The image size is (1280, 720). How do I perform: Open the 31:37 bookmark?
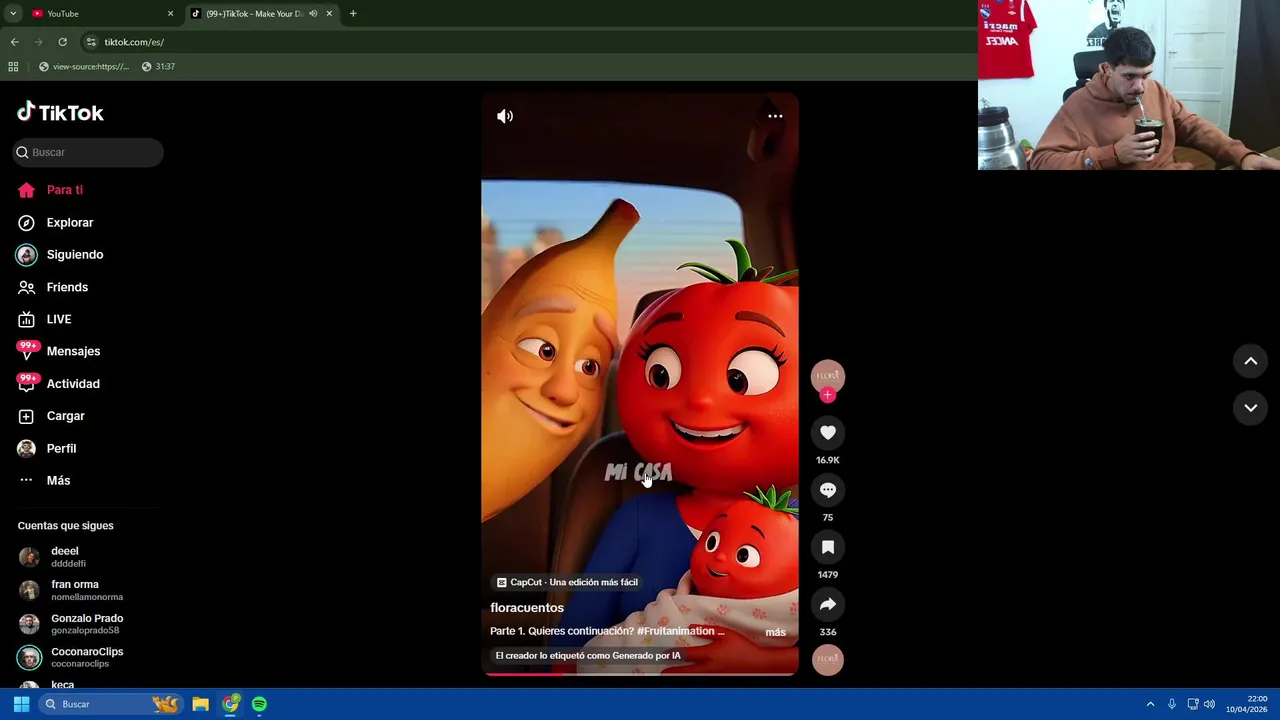click(x=158, y=67)
